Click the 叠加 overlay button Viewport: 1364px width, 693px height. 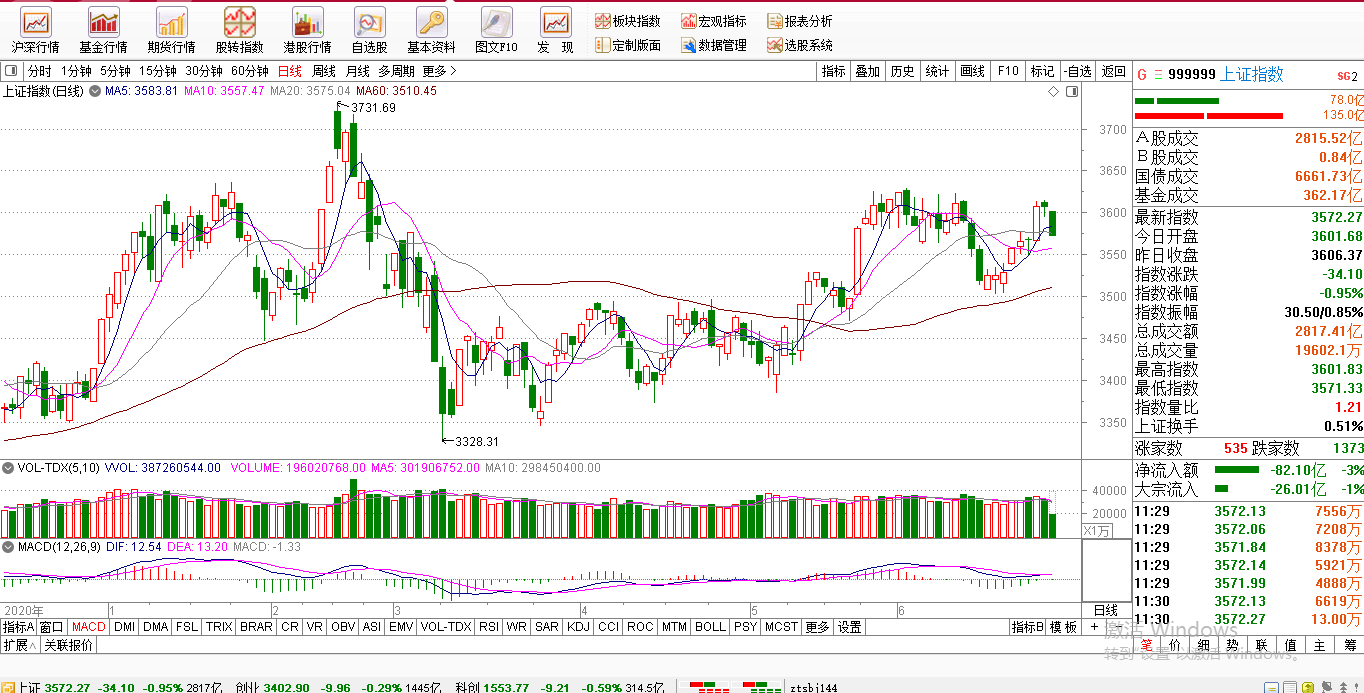click(867, 71)
